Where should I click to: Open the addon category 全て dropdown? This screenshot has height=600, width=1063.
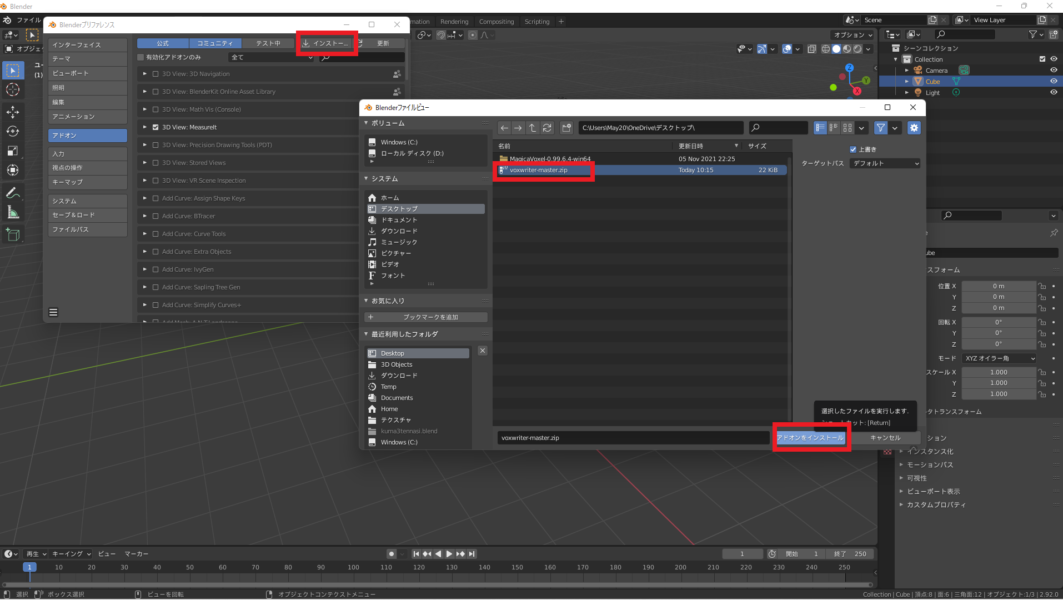tap(271, 58)
